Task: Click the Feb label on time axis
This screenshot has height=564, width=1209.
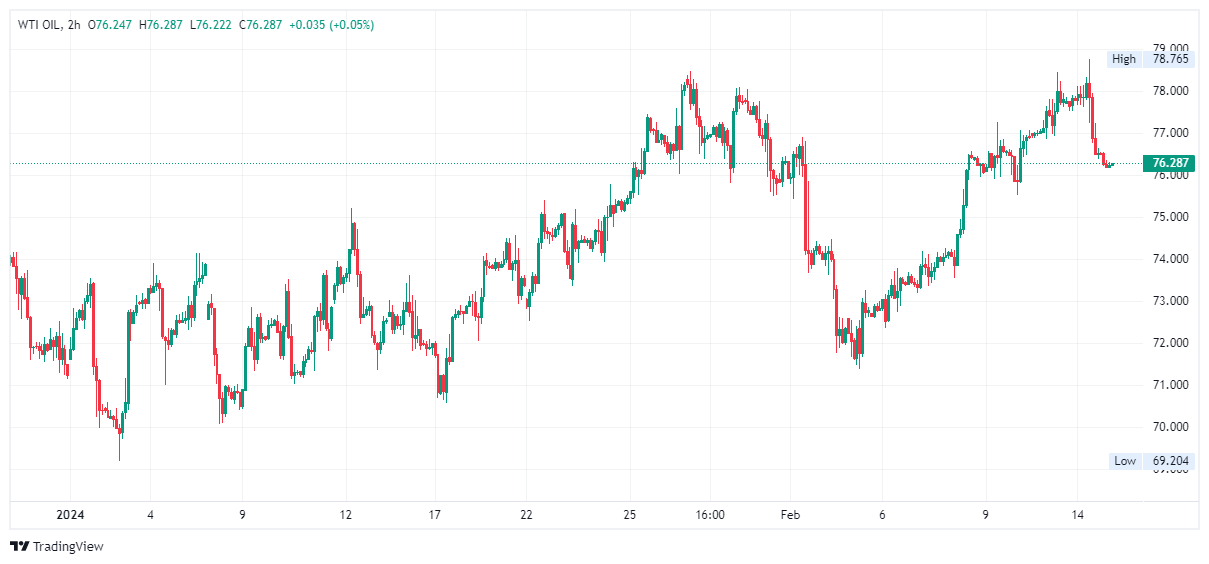Action: 790,515
